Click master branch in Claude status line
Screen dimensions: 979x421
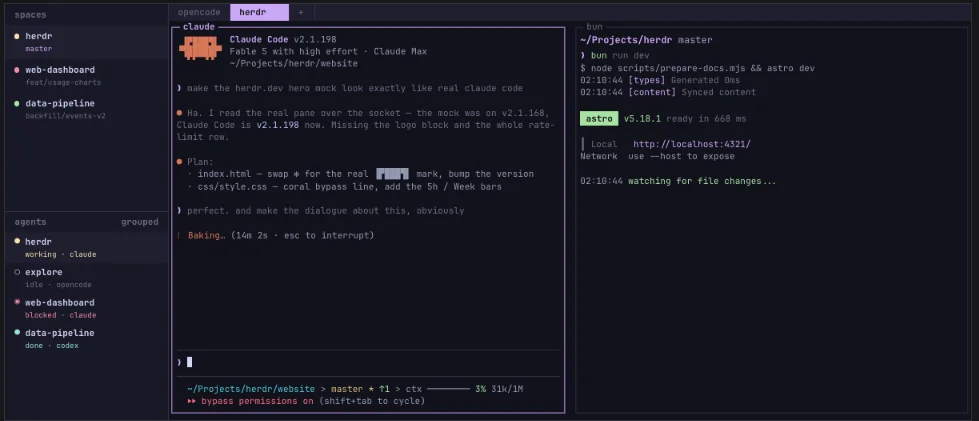pyautogui.click(x=347, y=389)
